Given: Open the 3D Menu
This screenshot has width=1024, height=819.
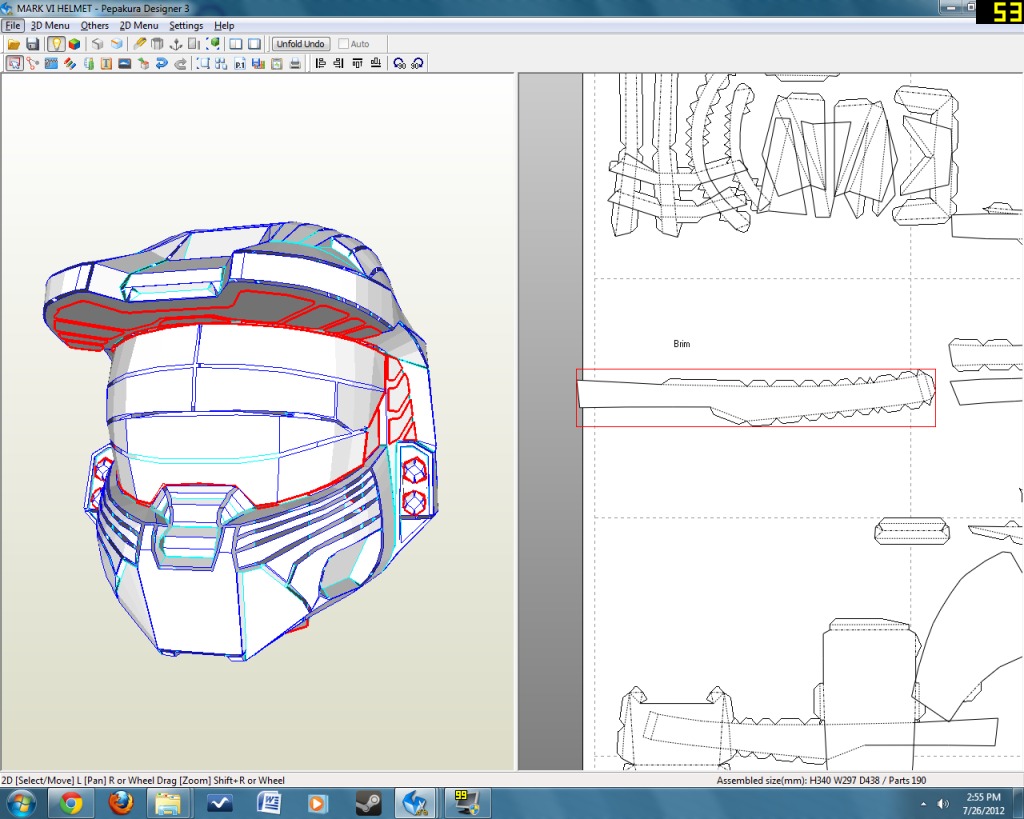Looking at the screenshot, I should [x=50, y=25].
